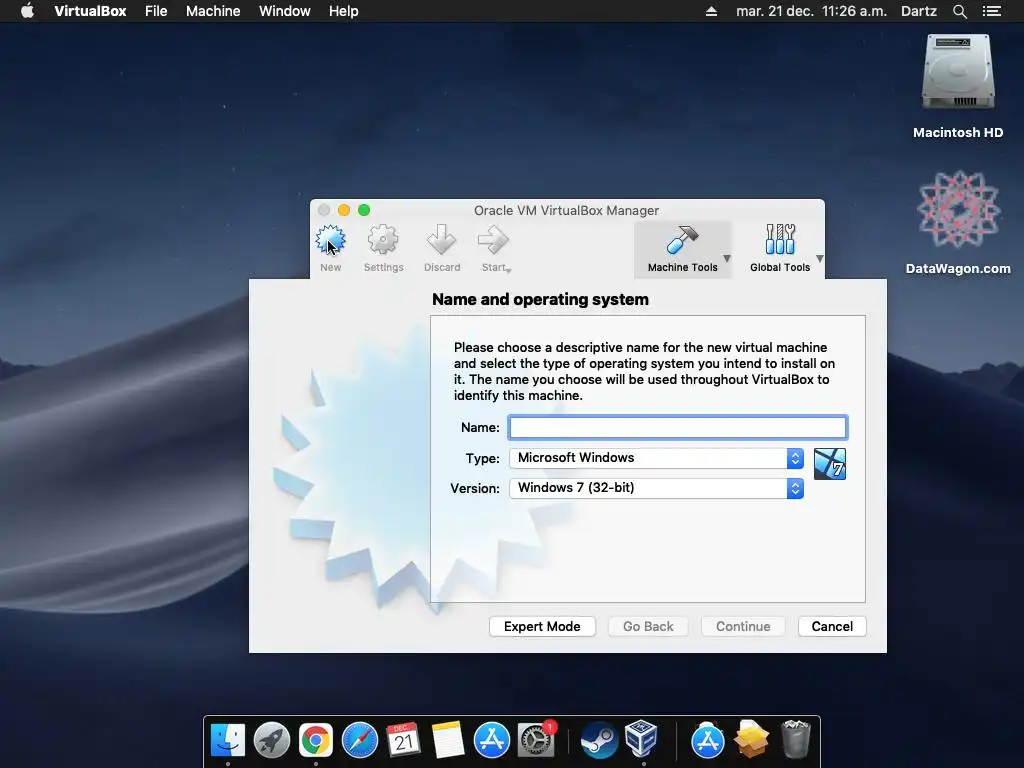Open Notification Center list icon
This screenshot has height=768, width=1024.
pos(991,11)
